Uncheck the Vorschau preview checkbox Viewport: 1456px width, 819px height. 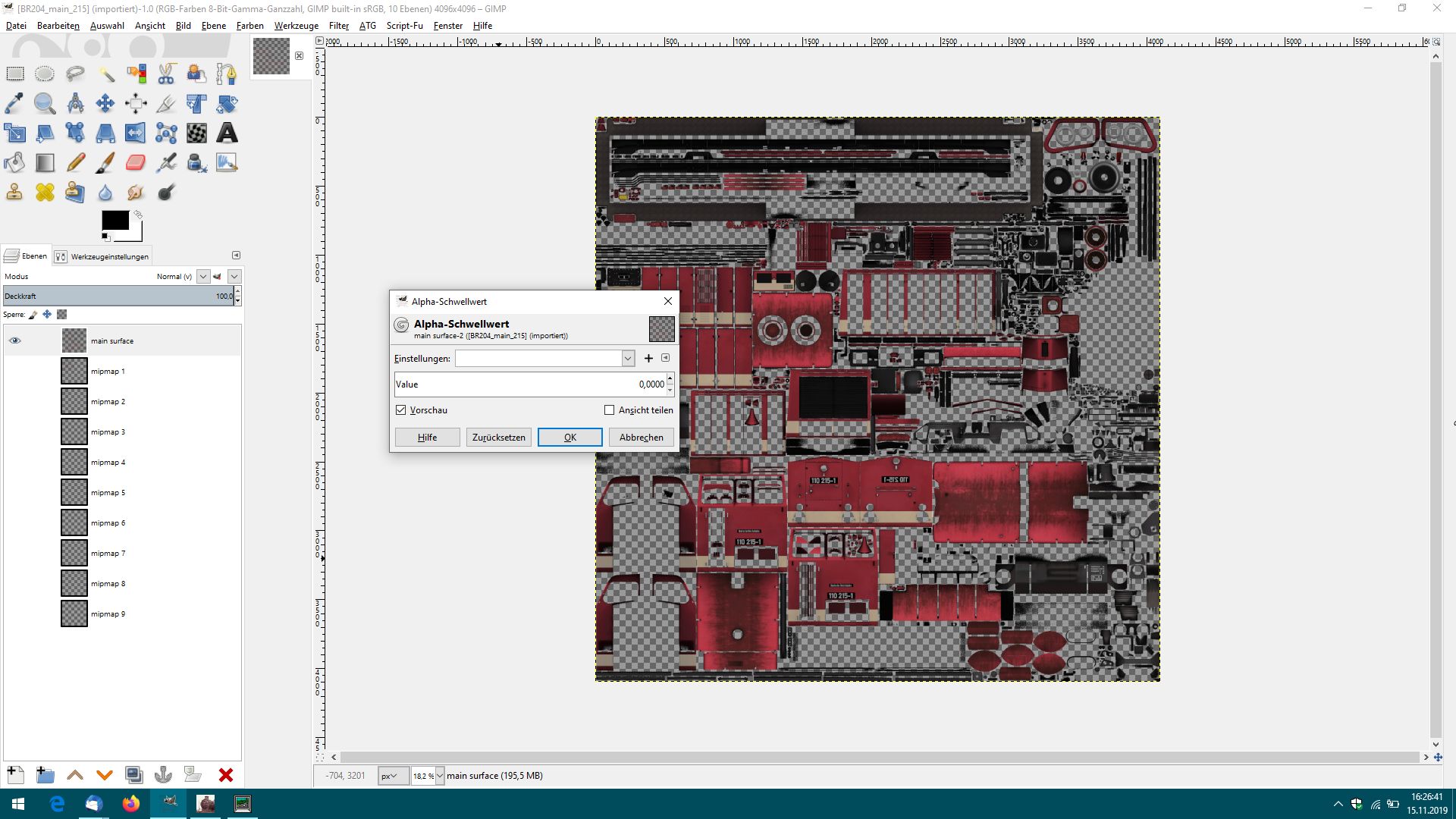[x=401, y=409]
